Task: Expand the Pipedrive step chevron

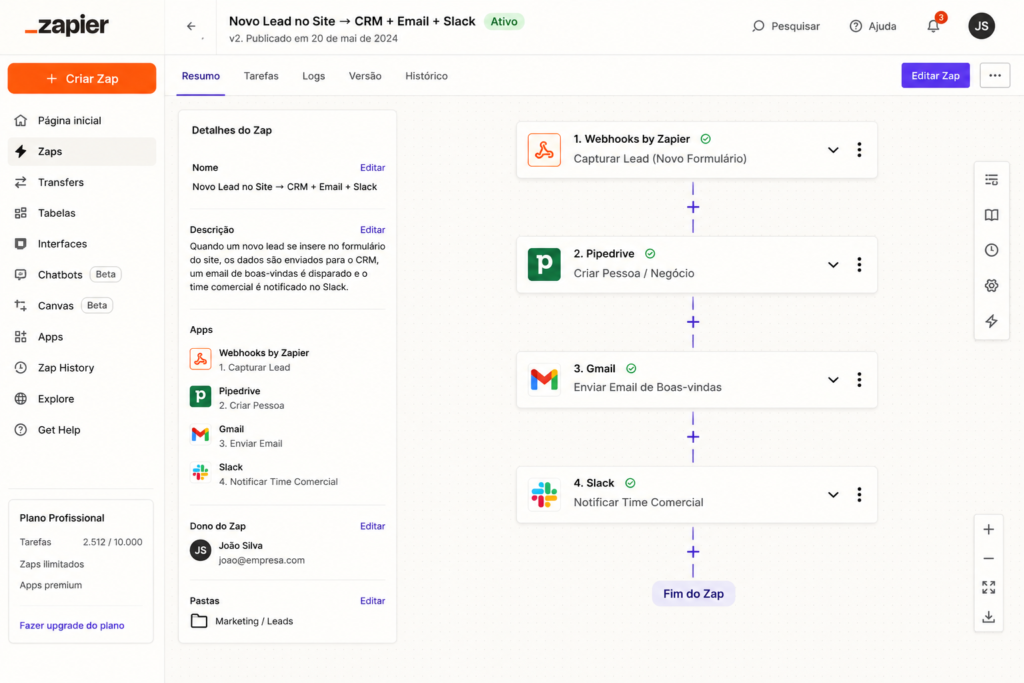Action: 833,265
